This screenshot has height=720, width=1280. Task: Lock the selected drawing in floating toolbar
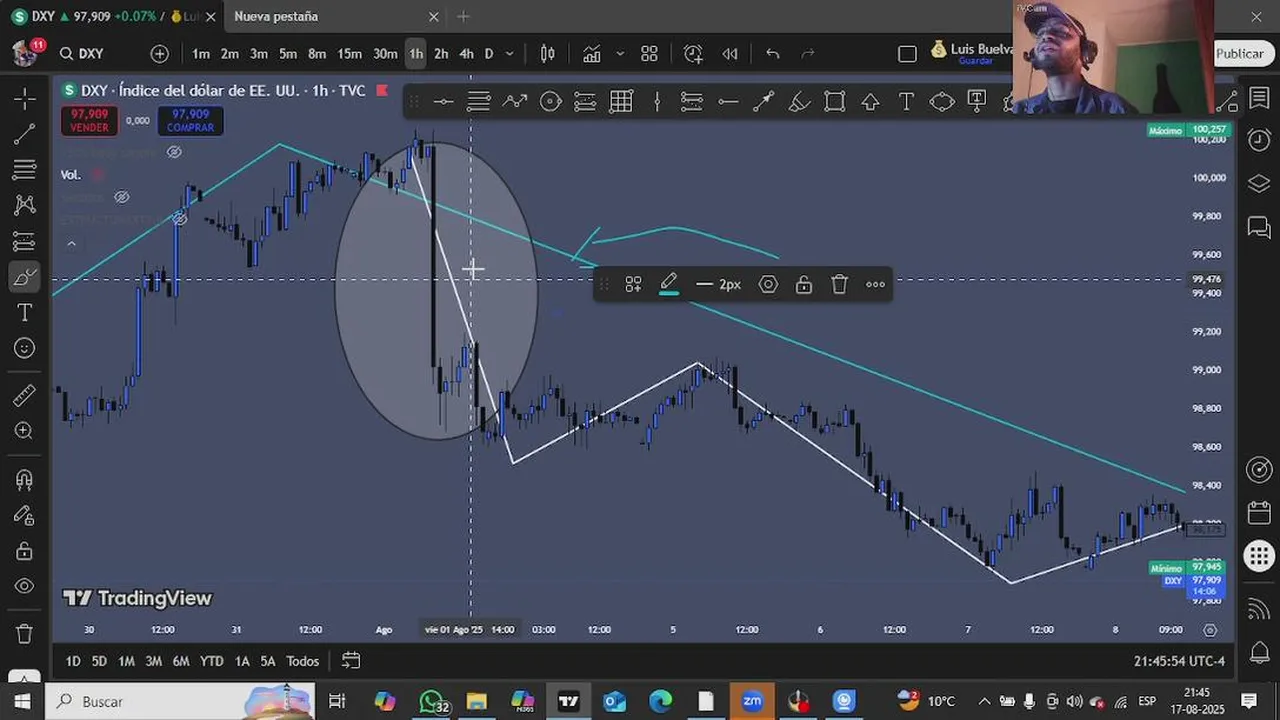[x=804, y=285]
